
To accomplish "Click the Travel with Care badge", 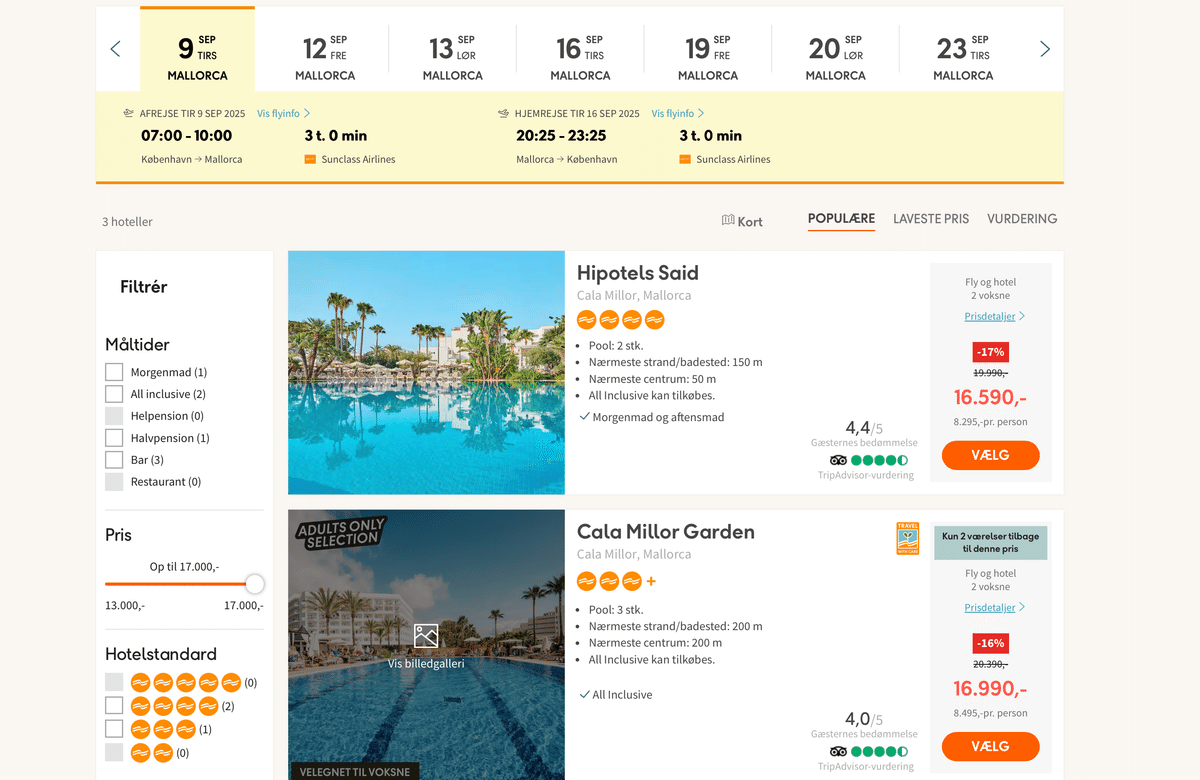I will point(907,538).
